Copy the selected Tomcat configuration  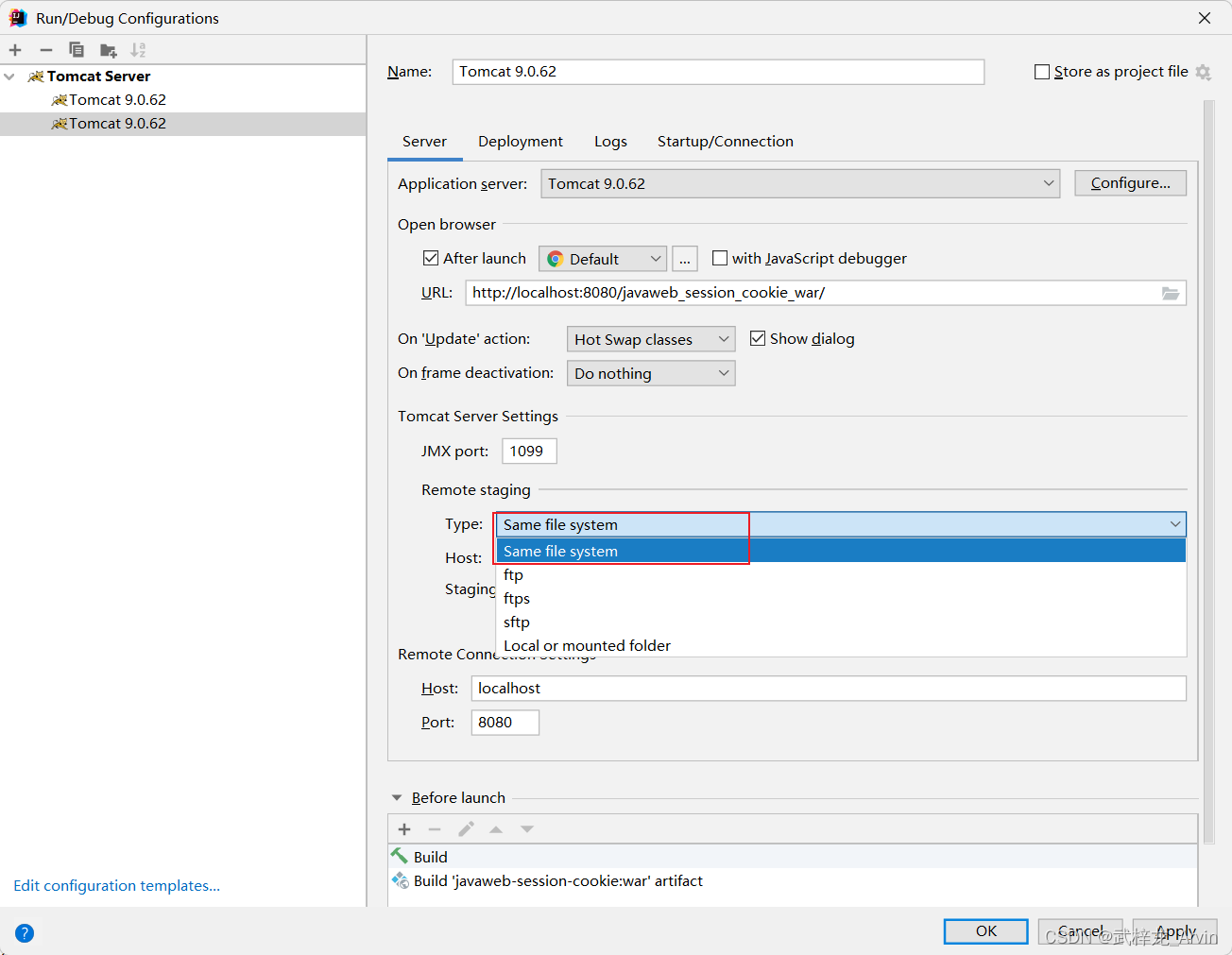coord(76,49)
